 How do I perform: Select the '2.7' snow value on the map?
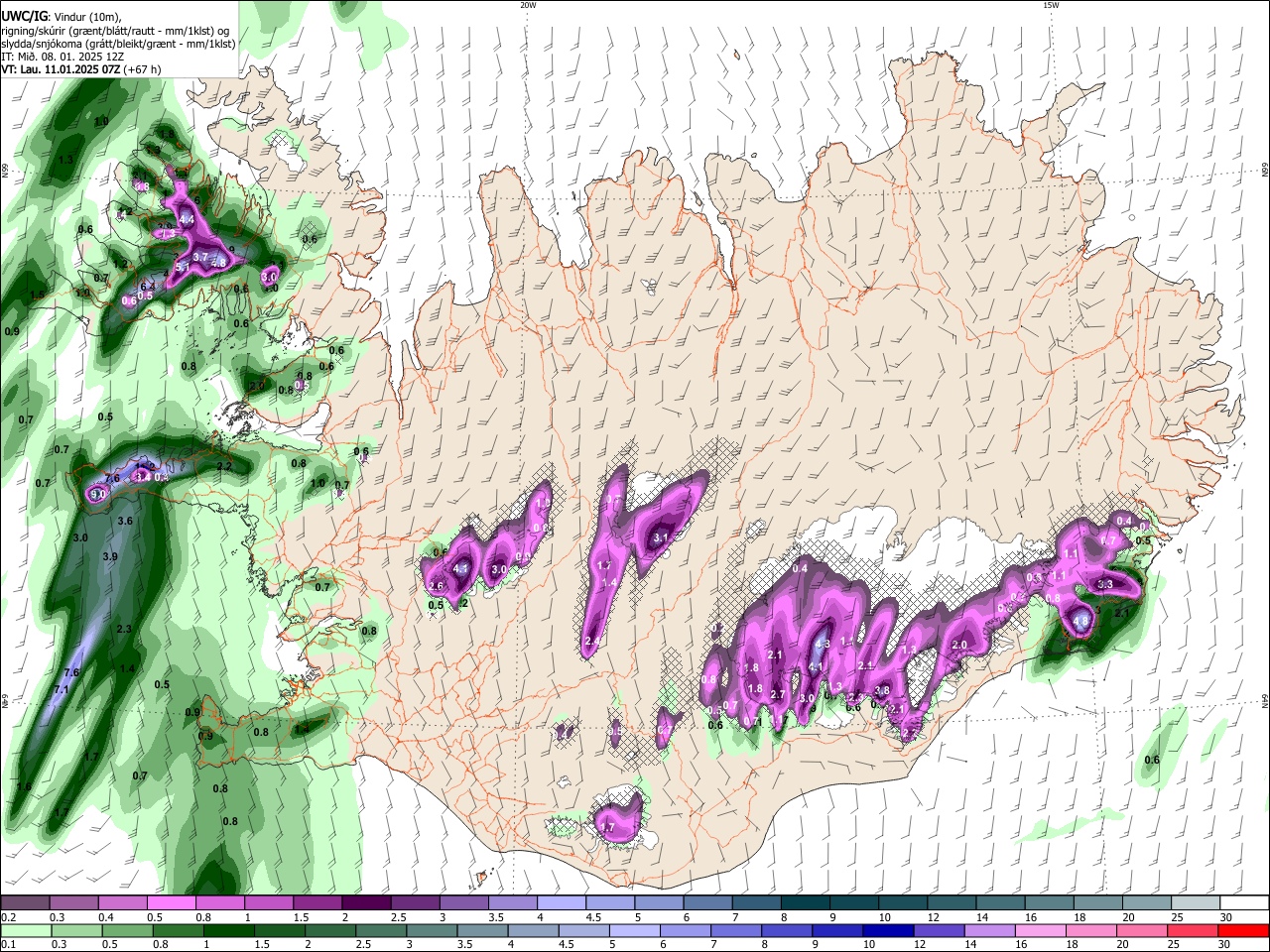[778, 695]
